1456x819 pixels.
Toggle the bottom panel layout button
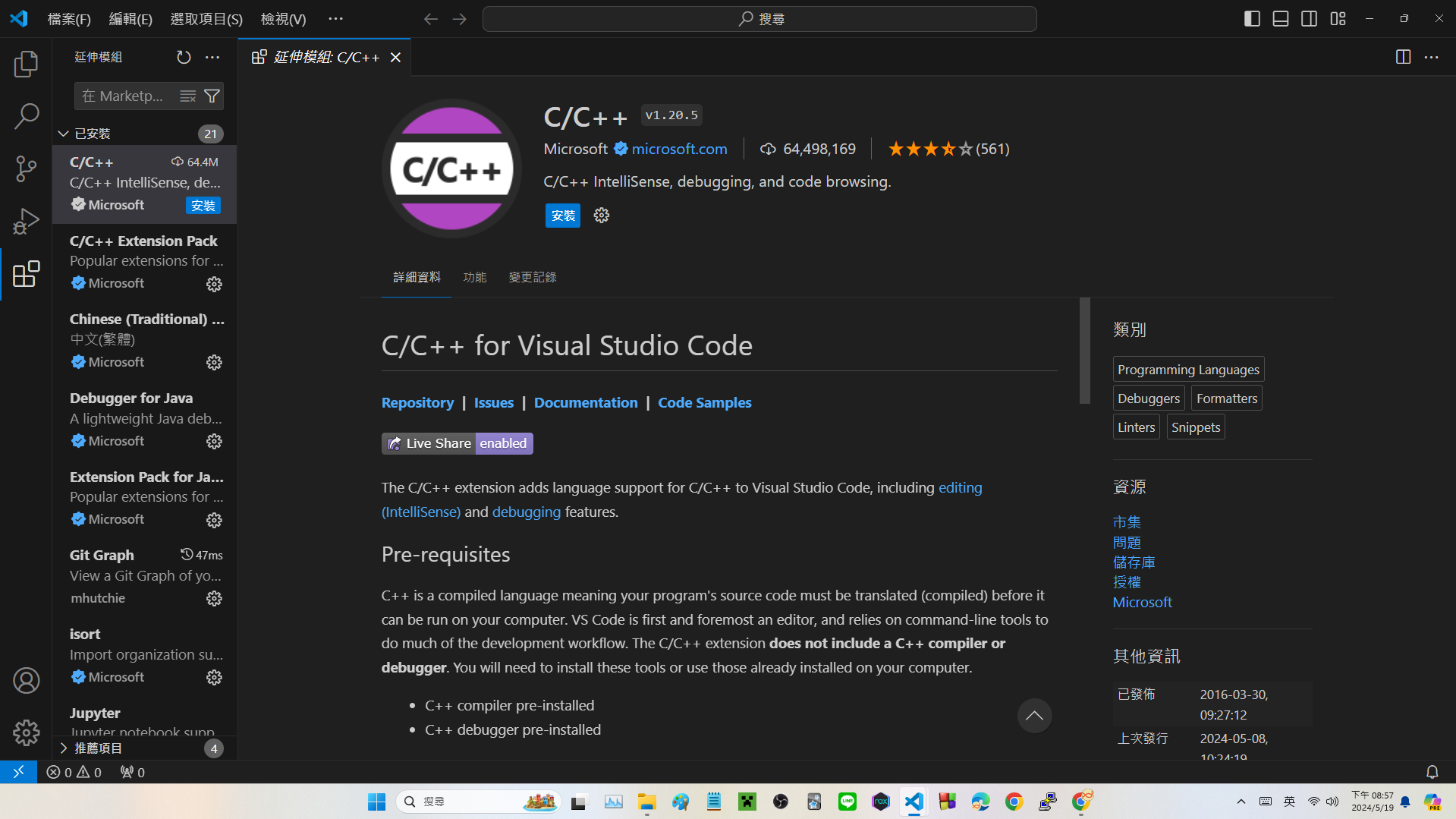tap(1281, 19)
